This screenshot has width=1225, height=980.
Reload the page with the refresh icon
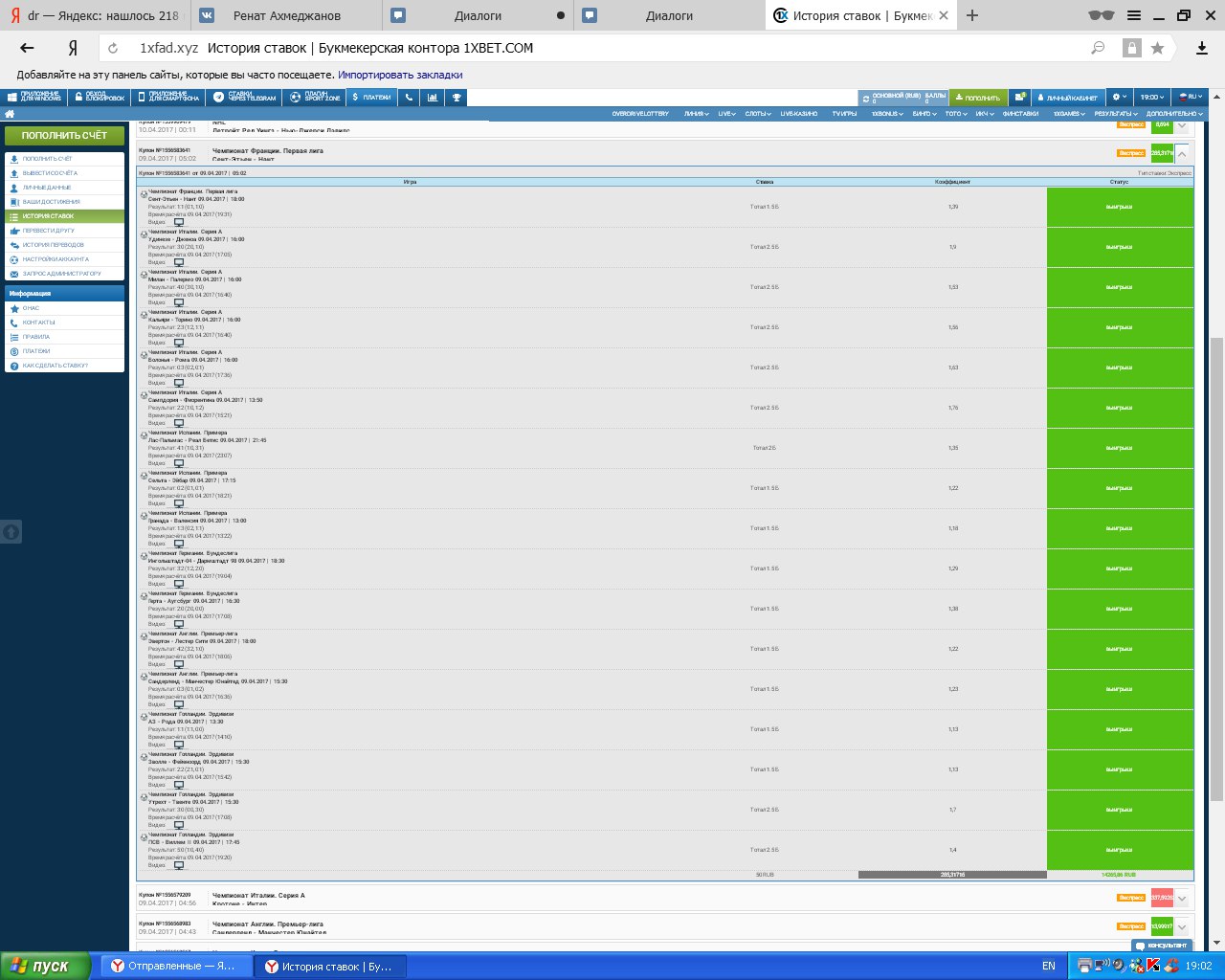(x=113, y=48)
